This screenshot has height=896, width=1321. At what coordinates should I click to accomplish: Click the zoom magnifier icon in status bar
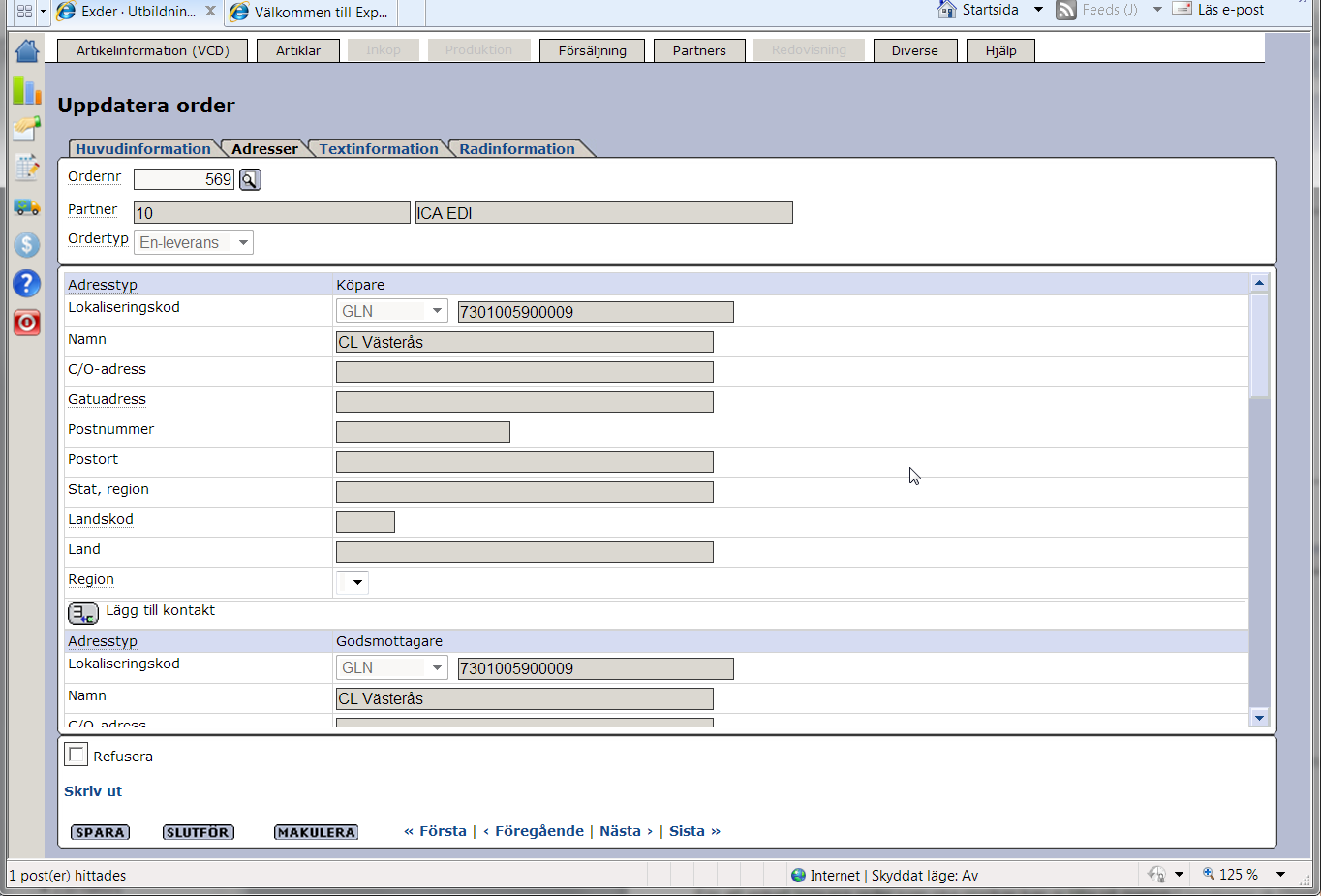pyautogui.click(x=1209, y=874)
